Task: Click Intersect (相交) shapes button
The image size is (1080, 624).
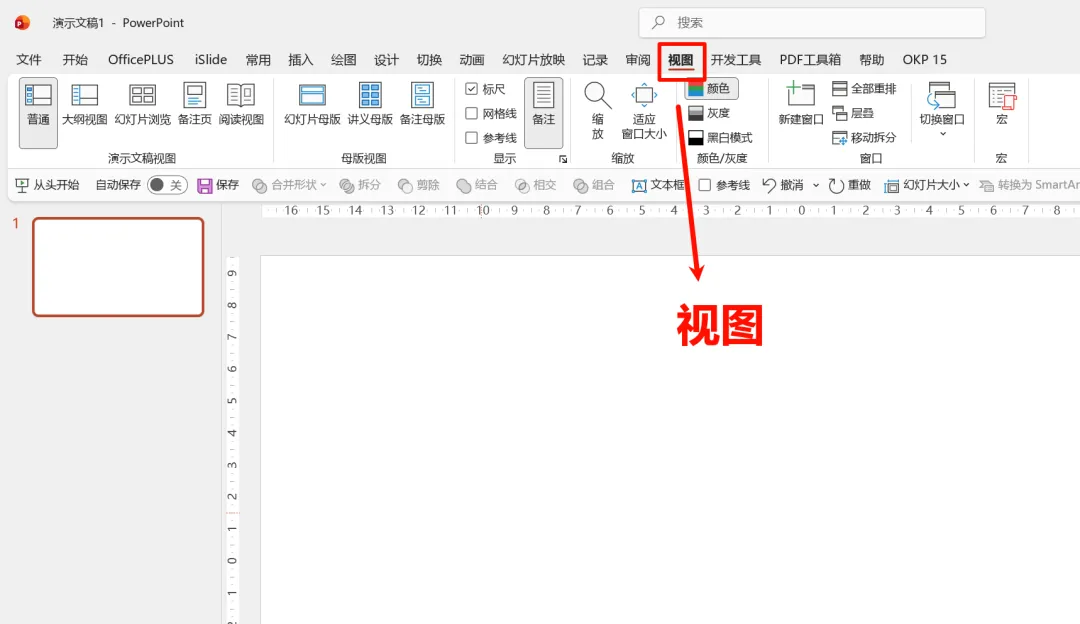Action: [x=536, y=185]
